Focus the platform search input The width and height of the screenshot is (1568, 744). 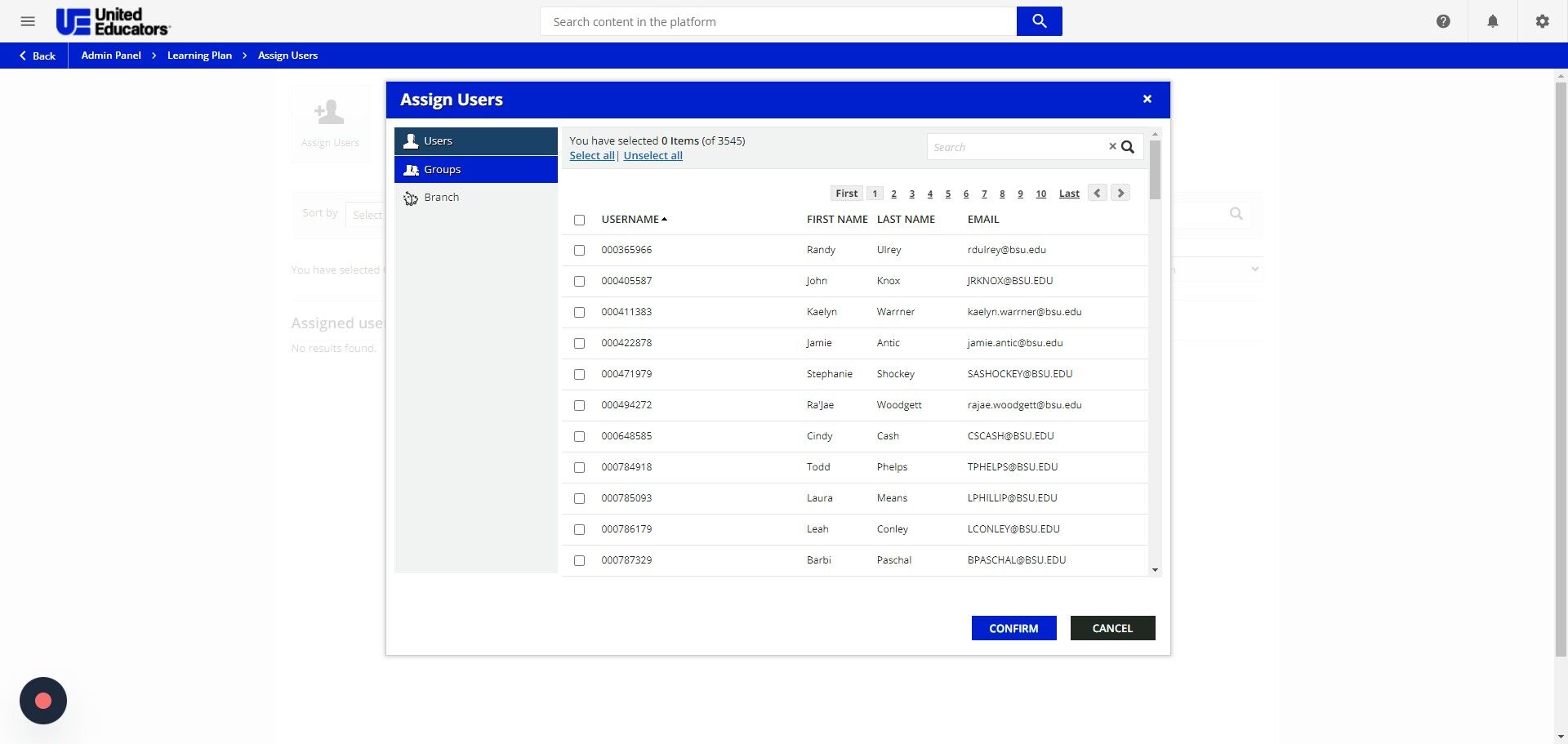(778, 21)
